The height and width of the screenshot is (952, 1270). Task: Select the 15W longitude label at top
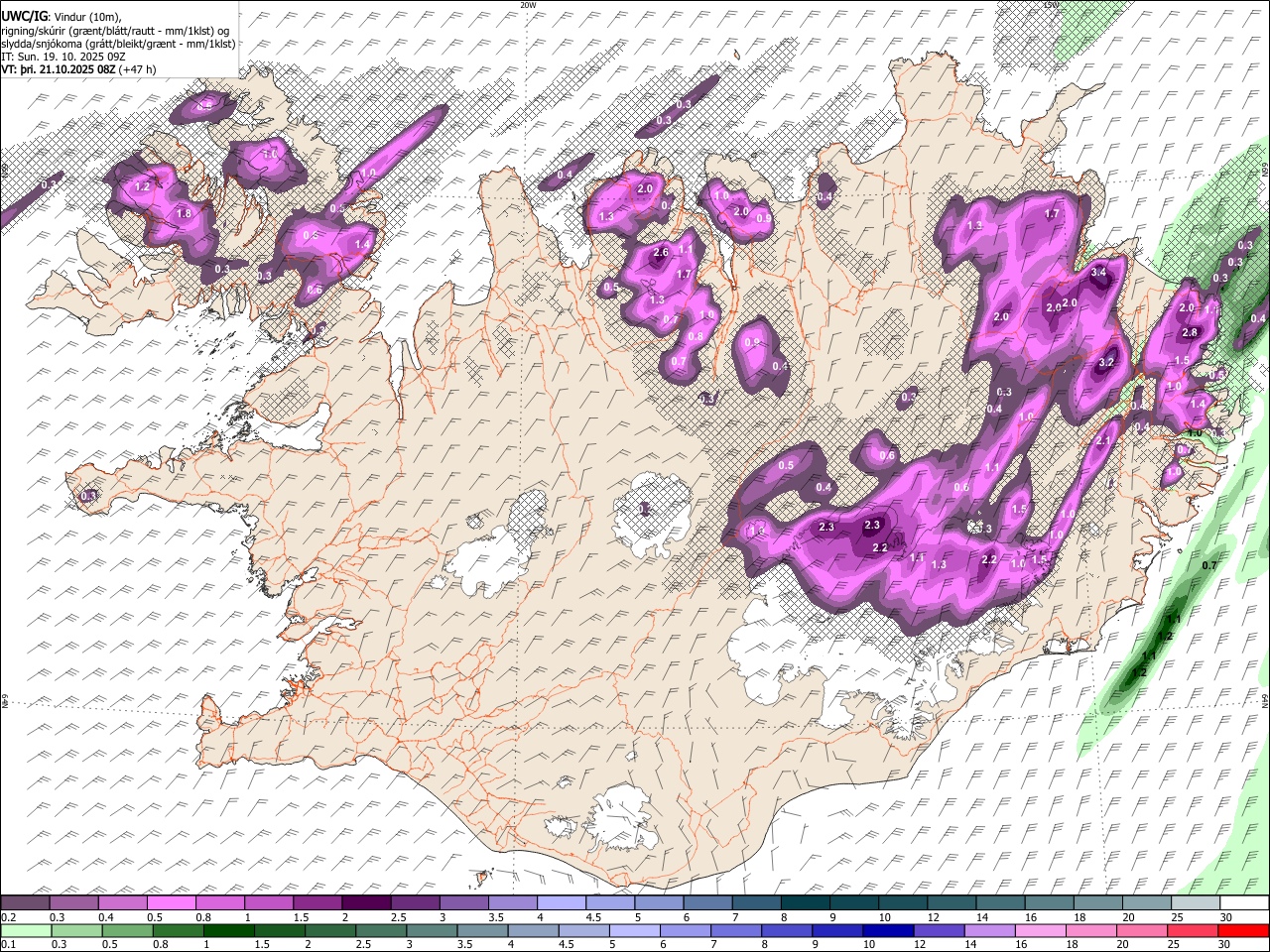[x=1052, y=5]
